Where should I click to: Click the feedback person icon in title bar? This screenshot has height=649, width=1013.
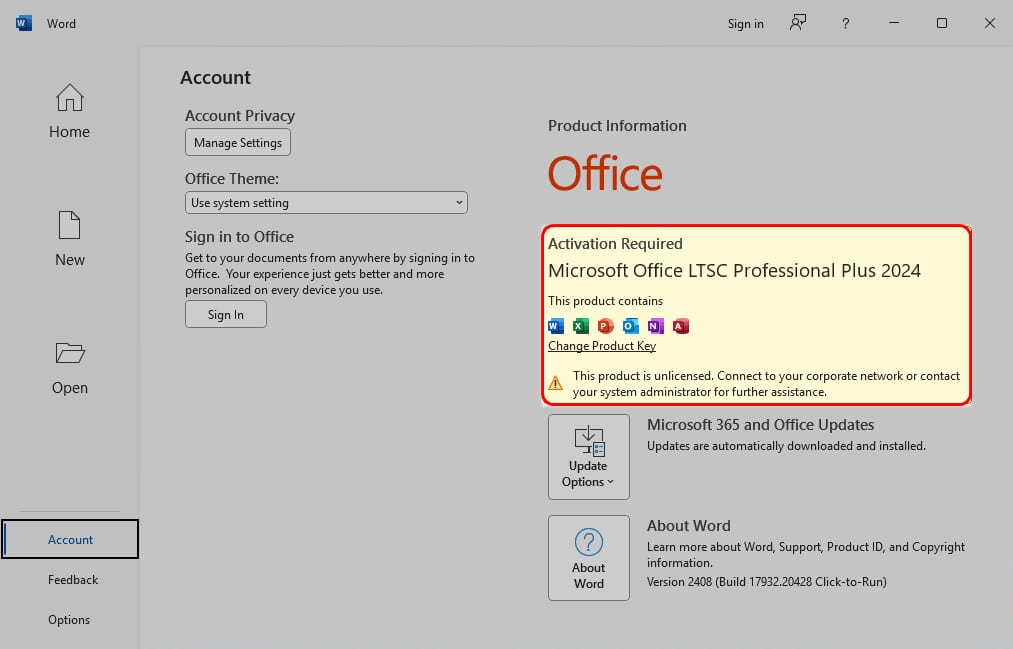point(798,23)
